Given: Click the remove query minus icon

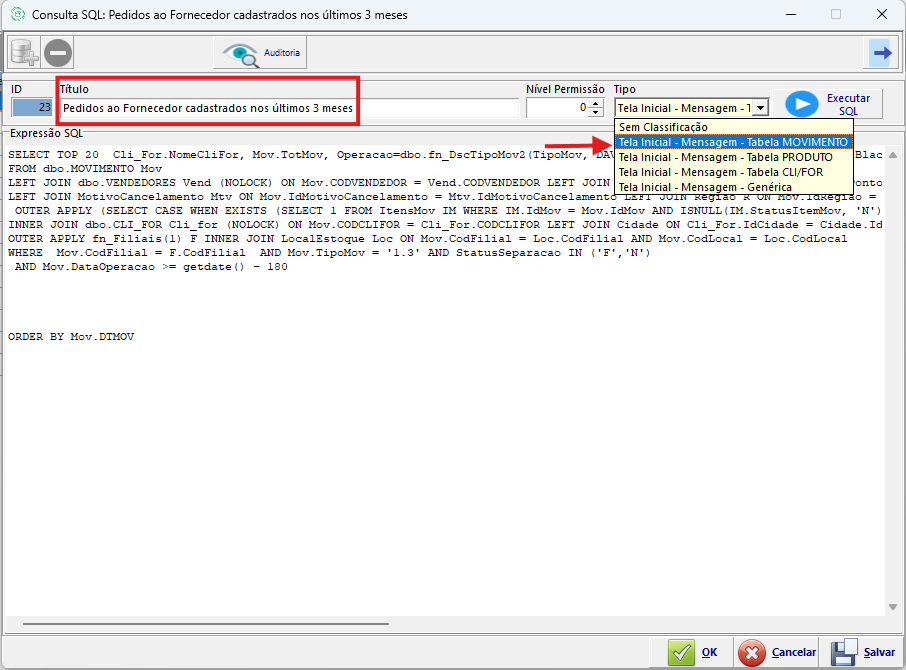Looking at the screenshot, I should pos(58,52).
